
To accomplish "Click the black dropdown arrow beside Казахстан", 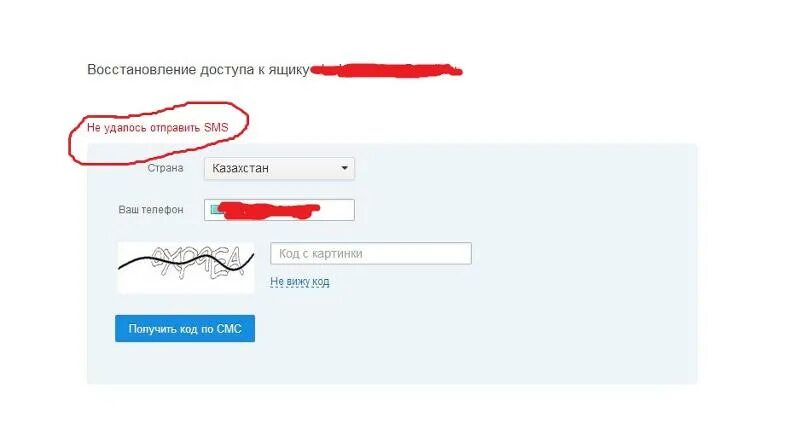I will (344, 168).
